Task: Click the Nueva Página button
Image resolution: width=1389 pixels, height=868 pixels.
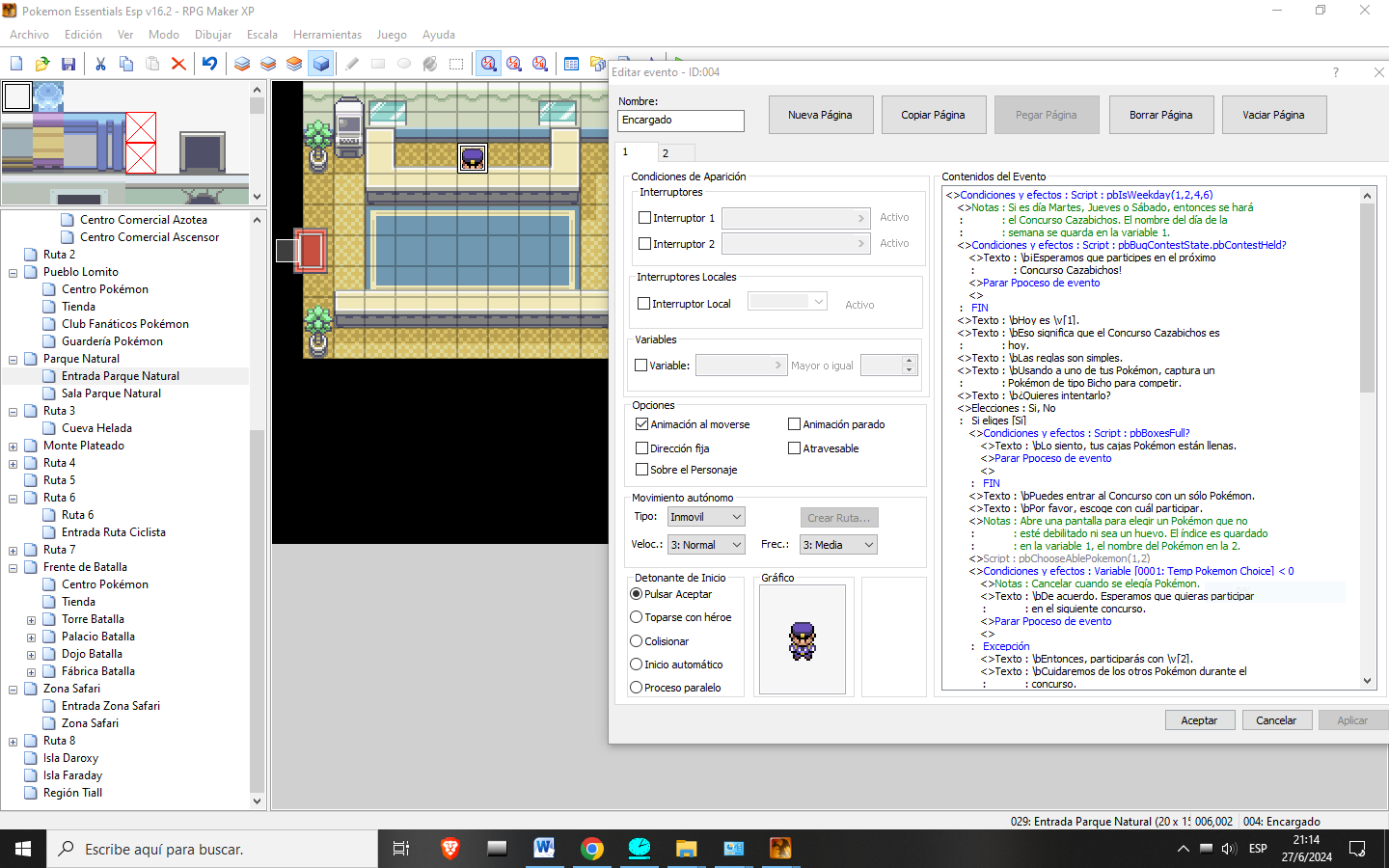Action: click(x=820, y=115)
